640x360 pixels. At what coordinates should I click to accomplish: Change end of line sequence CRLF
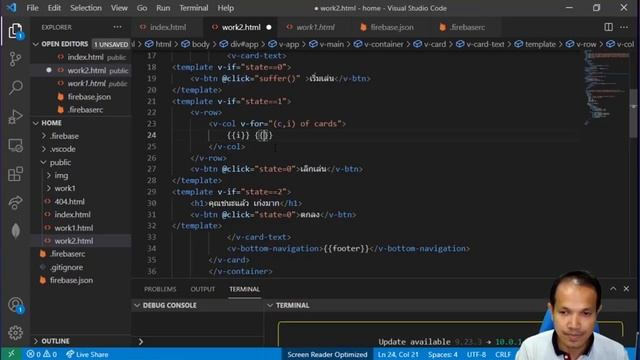pos(503,354)
